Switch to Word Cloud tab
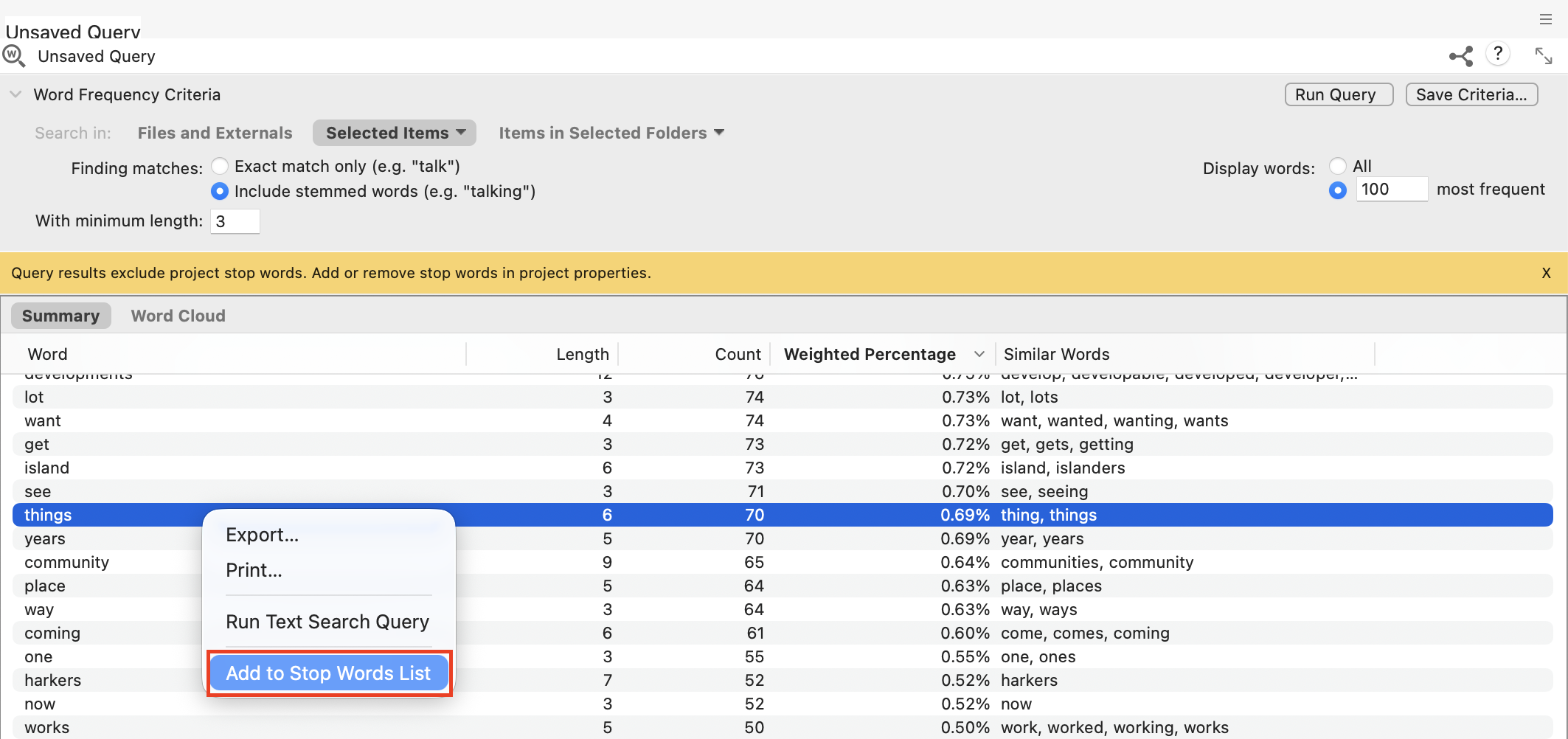 click(178, 316)
